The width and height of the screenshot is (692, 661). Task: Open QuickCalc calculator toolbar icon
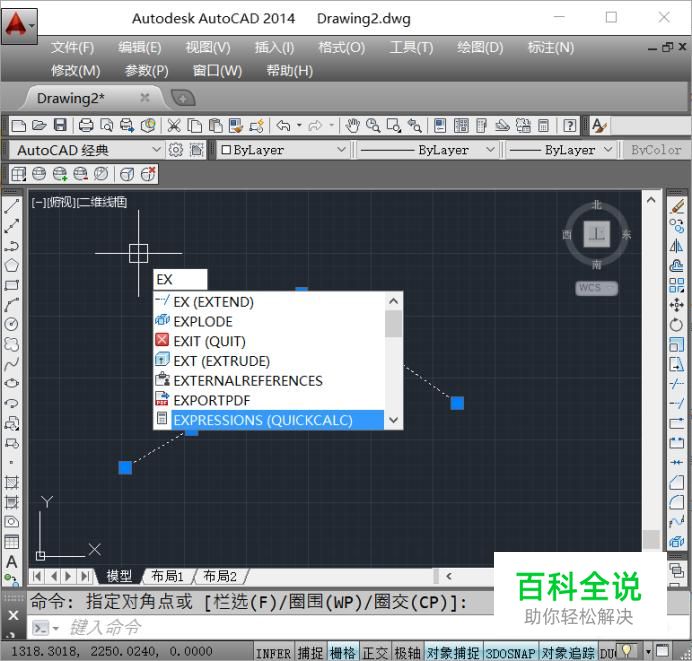pyautogui.click(x=543, y=126)
